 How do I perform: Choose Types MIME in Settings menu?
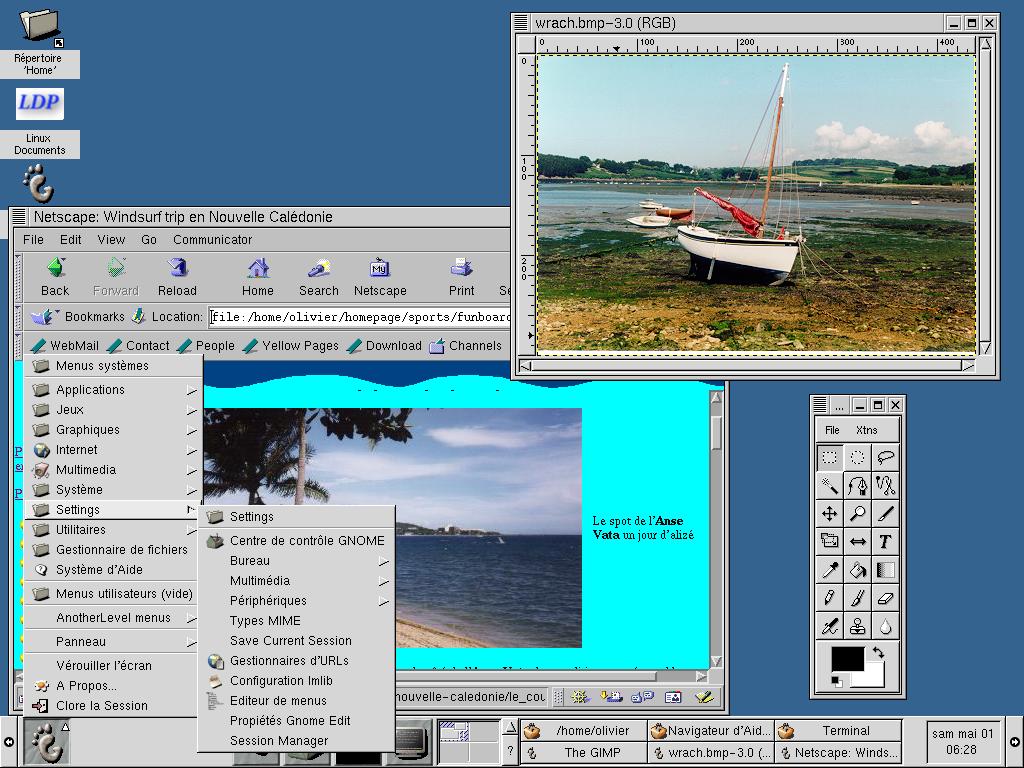pos(297,621)
